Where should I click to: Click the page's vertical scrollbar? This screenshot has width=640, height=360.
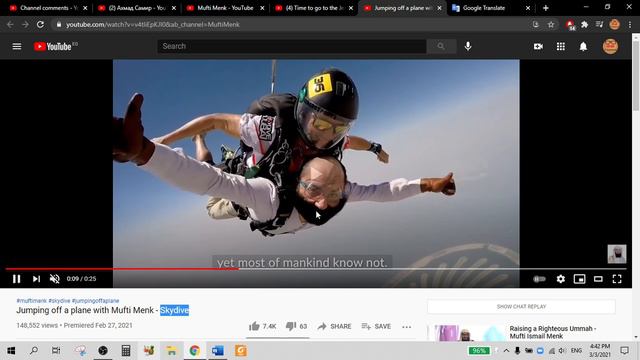point(636,76)
